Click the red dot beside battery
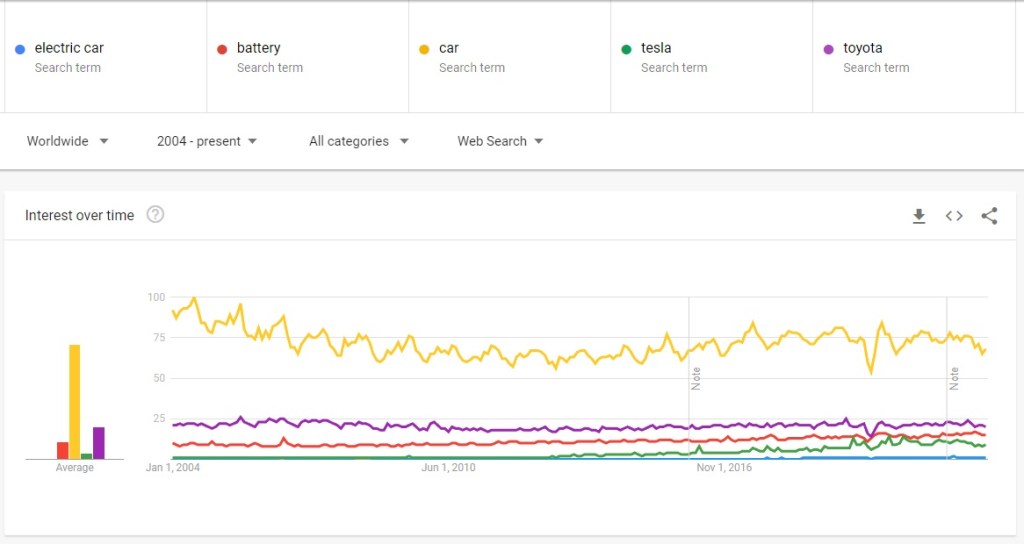 pos(222,49)
